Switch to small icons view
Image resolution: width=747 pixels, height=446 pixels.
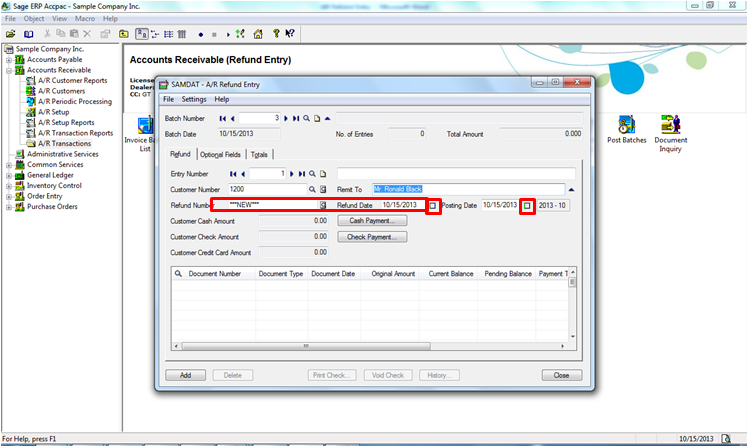[155, 34]
